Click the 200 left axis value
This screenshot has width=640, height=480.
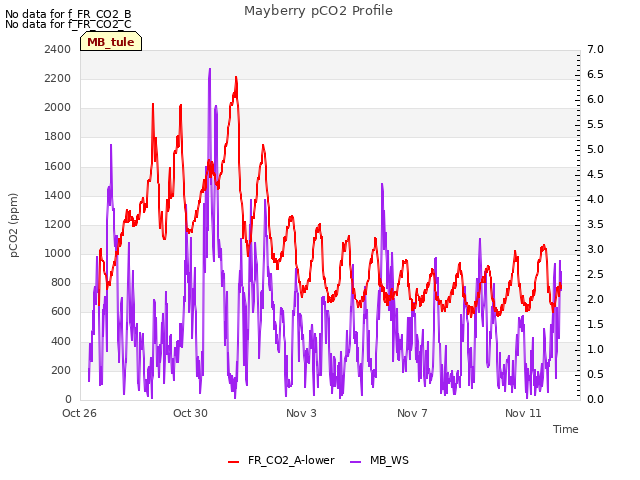point(61,370)
